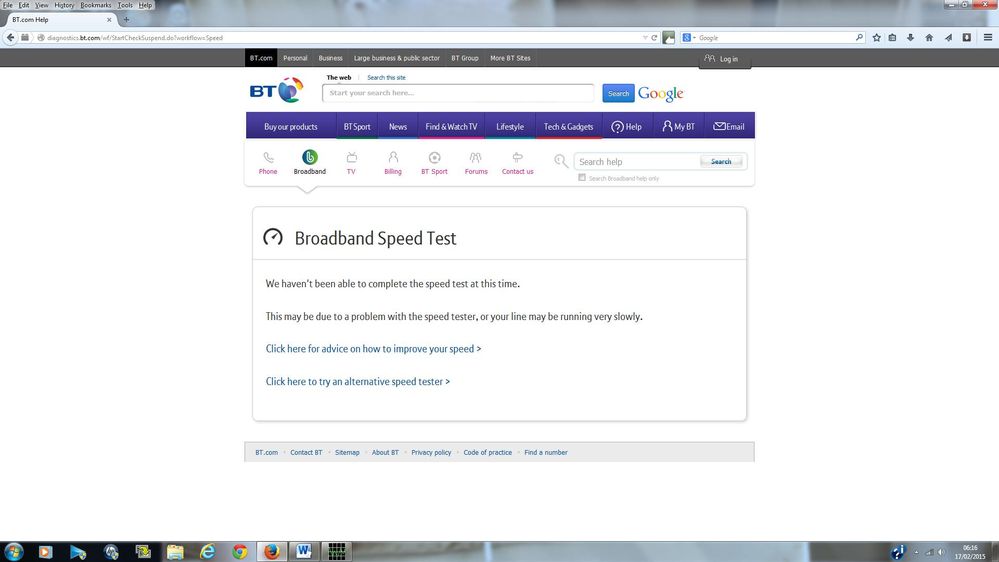The width and height of the screenshot is (999, 562).
Task: Select the Broadband help icon
Action: click(x=310, y=162)
